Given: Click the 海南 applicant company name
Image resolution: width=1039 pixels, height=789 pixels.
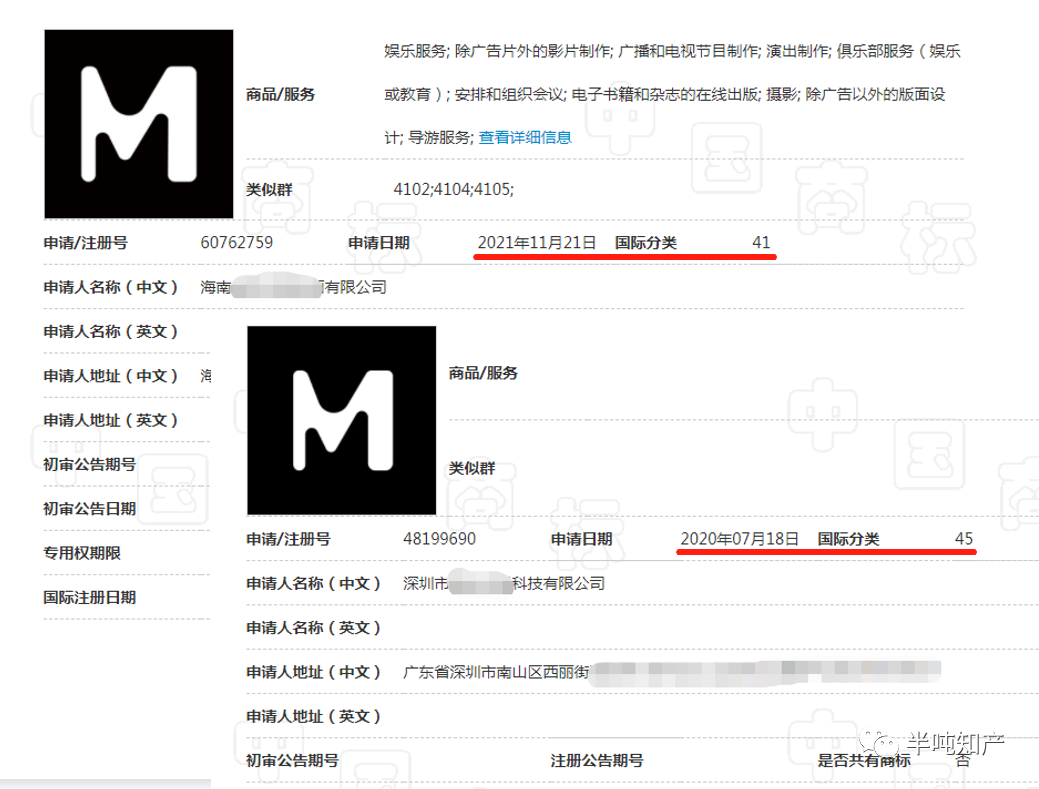Looking at the screenshot, I should click(x=294, y=287).
